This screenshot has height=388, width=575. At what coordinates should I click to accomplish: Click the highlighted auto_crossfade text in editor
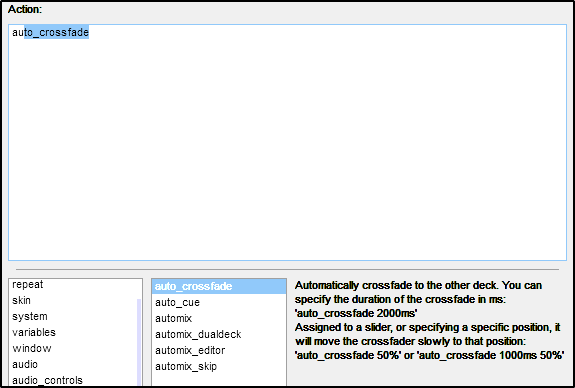coord(56,32)
